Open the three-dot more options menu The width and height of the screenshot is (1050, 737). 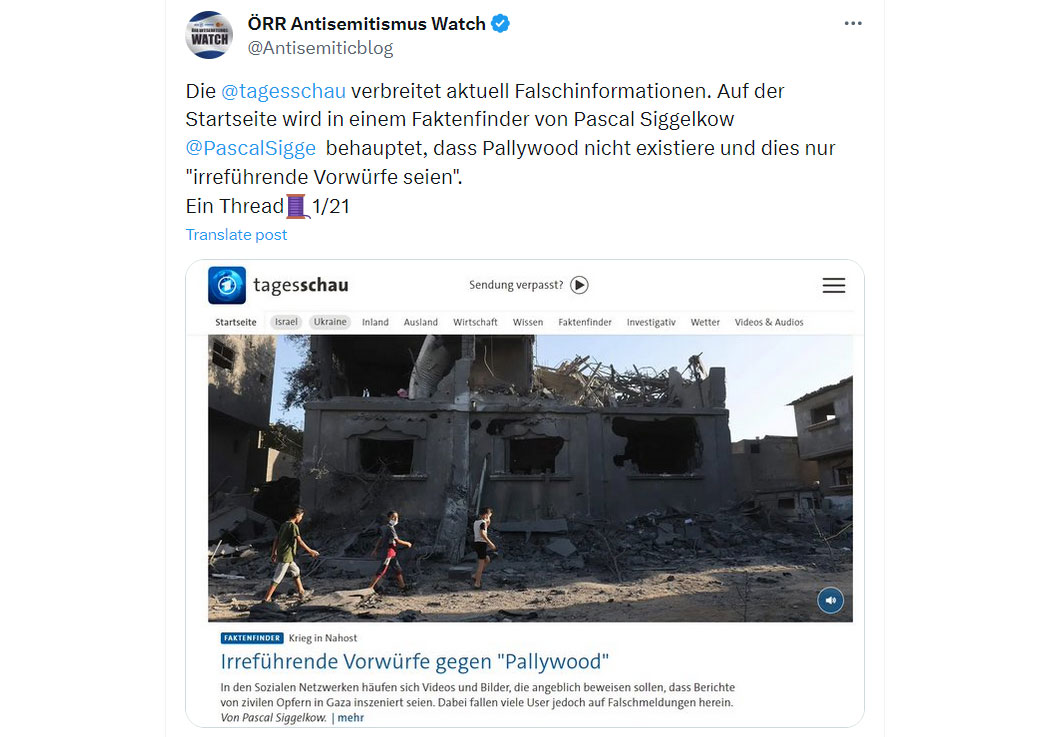pos(852,23)
